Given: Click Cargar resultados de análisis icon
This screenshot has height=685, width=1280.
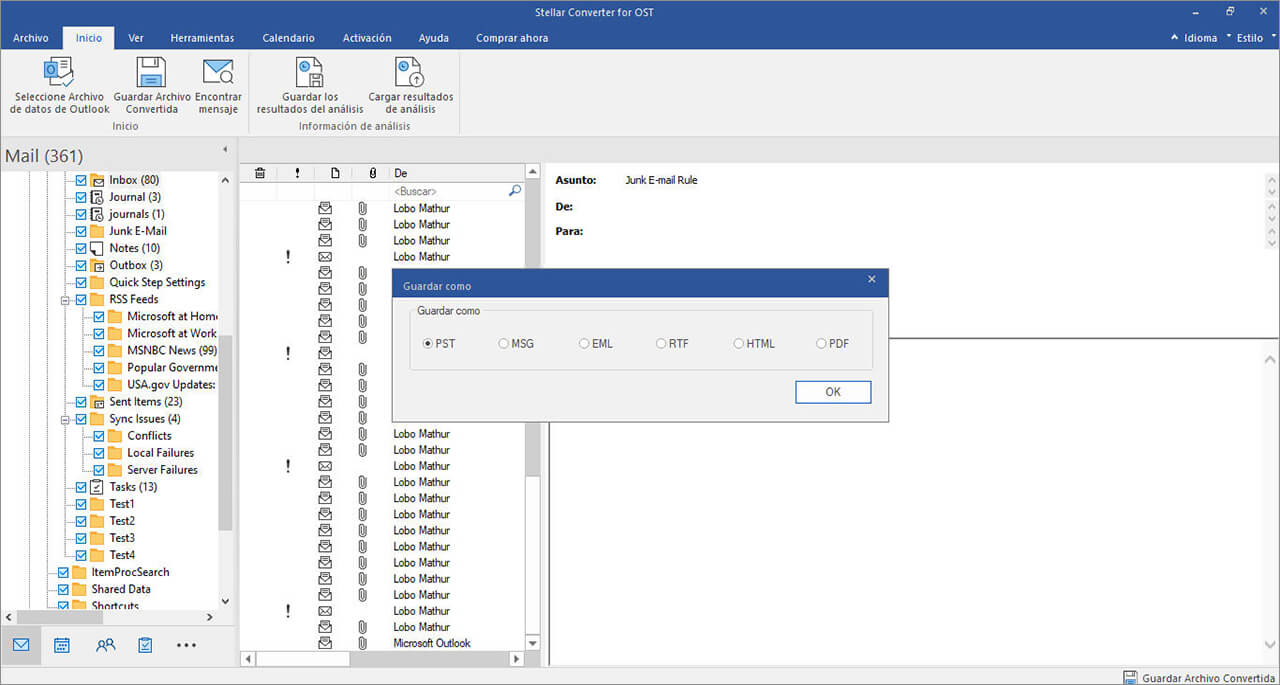Looking at the screenshot, I should pyautogui.click(x=410, y=72).
